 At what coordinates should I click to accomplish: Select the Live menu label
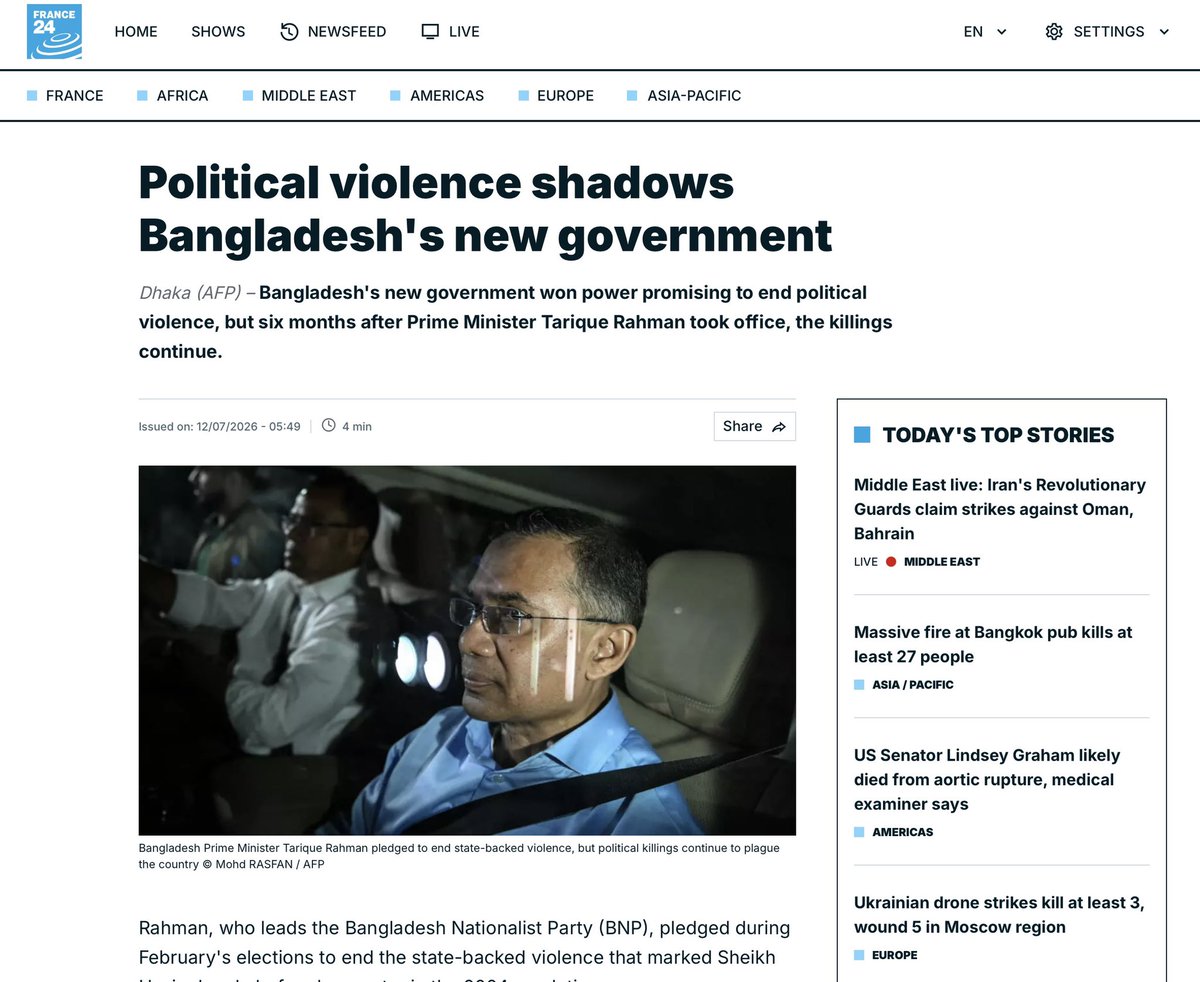[x=464, y=32]
